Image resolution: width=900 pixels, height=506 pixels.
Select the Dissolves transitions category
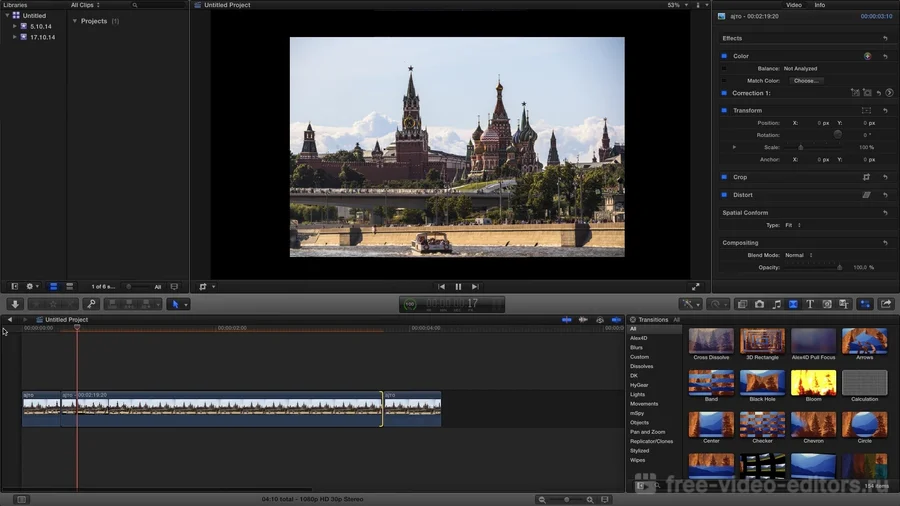point(641,366)
